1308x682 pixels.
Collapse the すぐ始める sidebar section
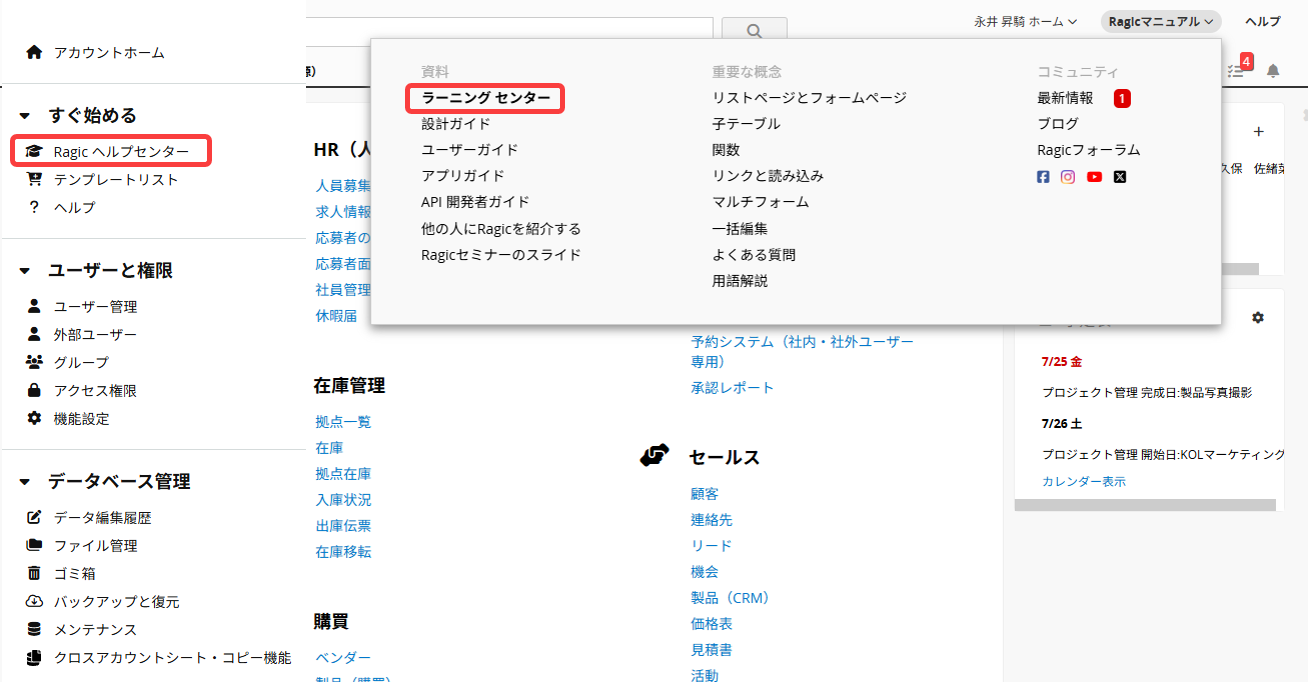pos(25,116)
